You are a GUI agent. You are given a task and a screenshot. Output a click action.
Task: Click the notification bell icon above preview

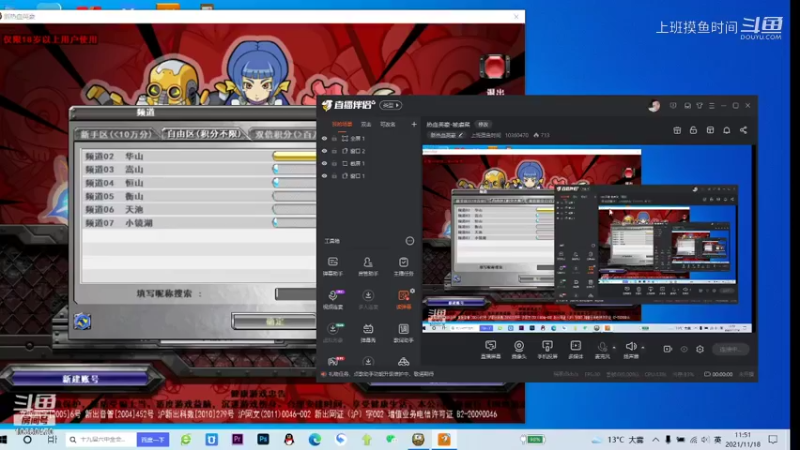[x=727, y=131]
